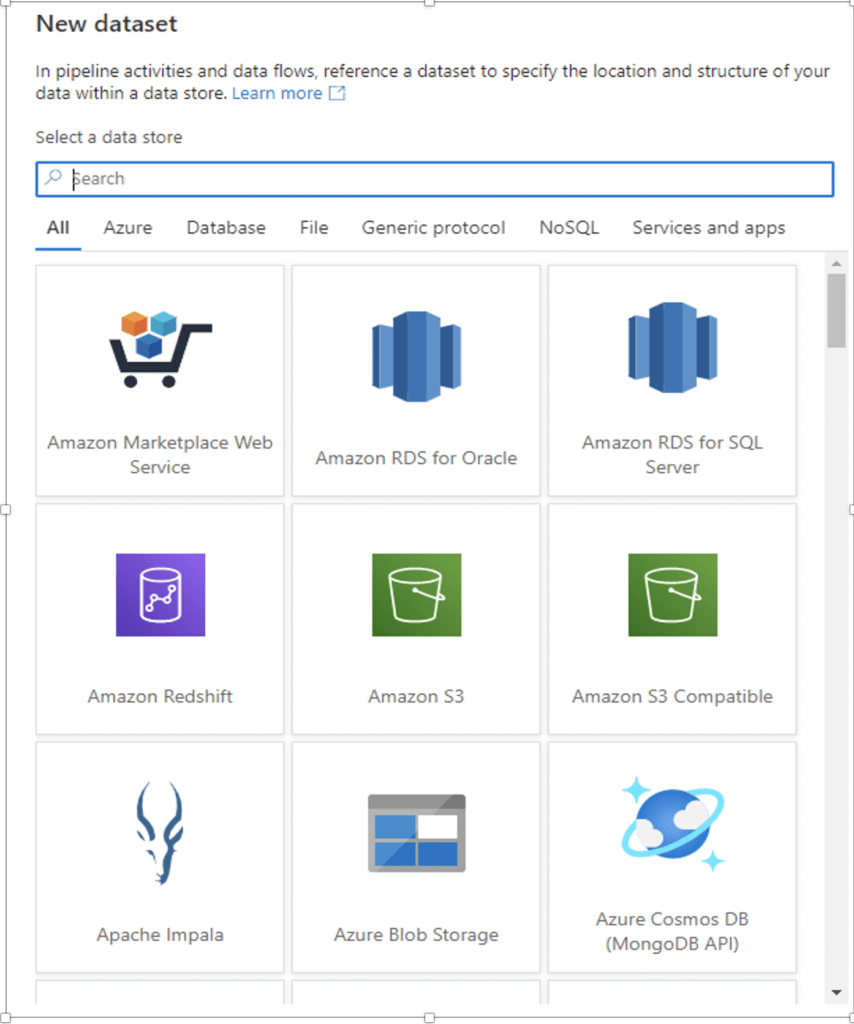Open the Learn more link
The image size is (854, 1024).
pos(277,92)
